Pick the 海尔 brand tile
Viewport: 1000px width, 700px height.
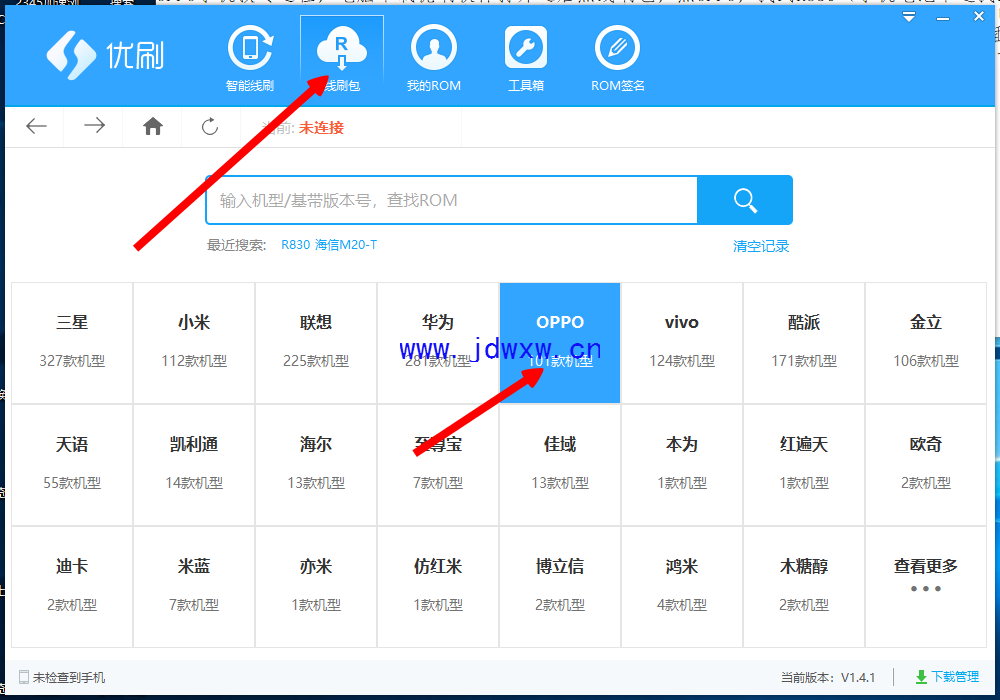tap(316, 465)
